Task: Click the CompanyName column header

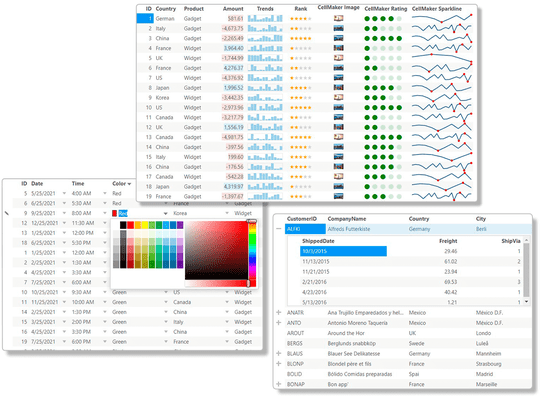Action: (347, 219)
